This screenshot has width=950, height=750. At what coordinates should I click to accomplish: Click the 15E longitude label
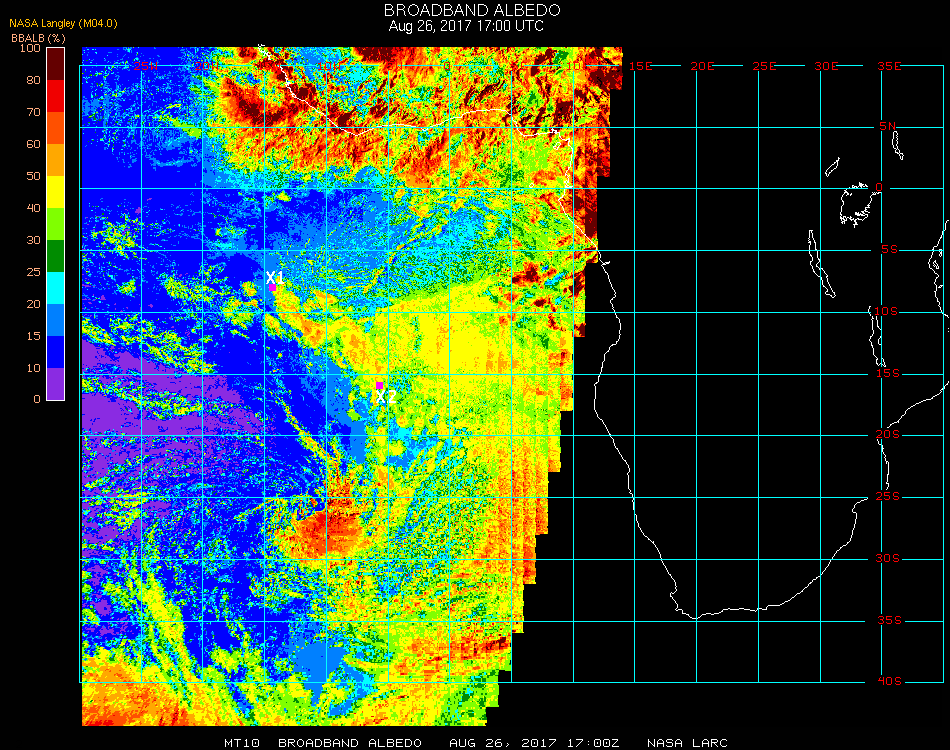pos(640,66)
